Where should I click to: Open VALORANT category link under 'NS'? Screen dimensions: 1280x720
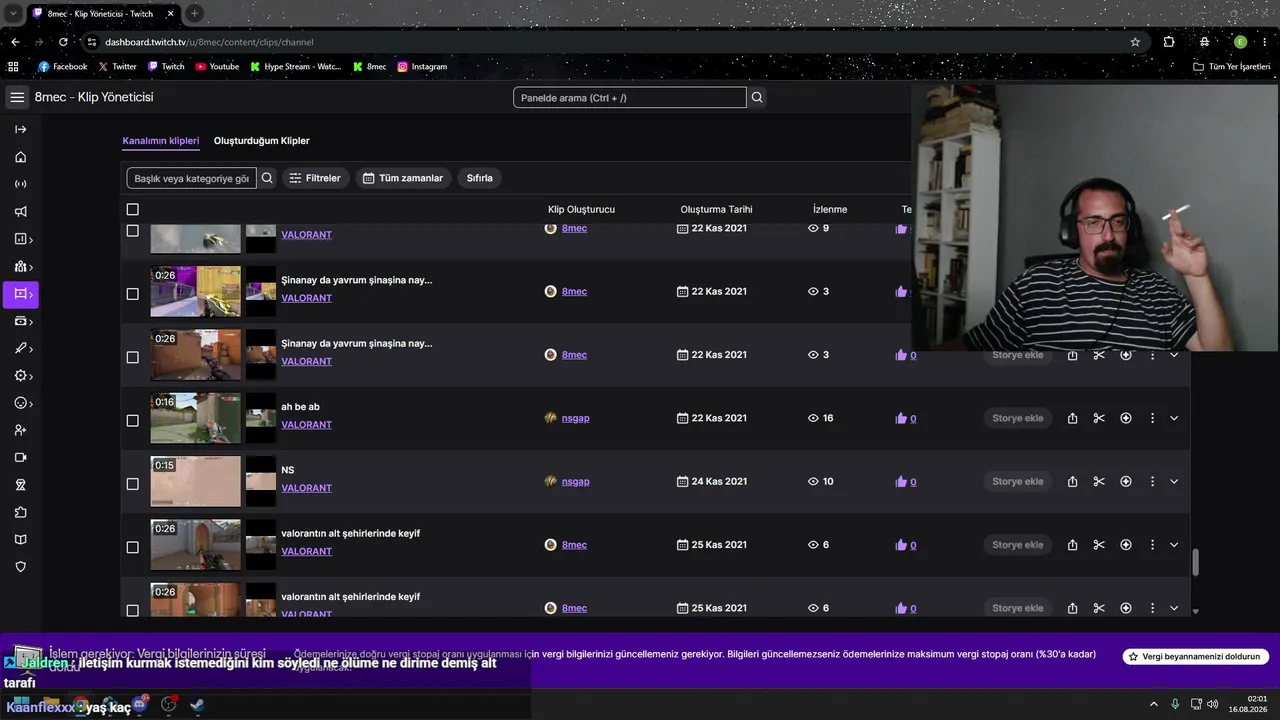(x=306, y=488)
